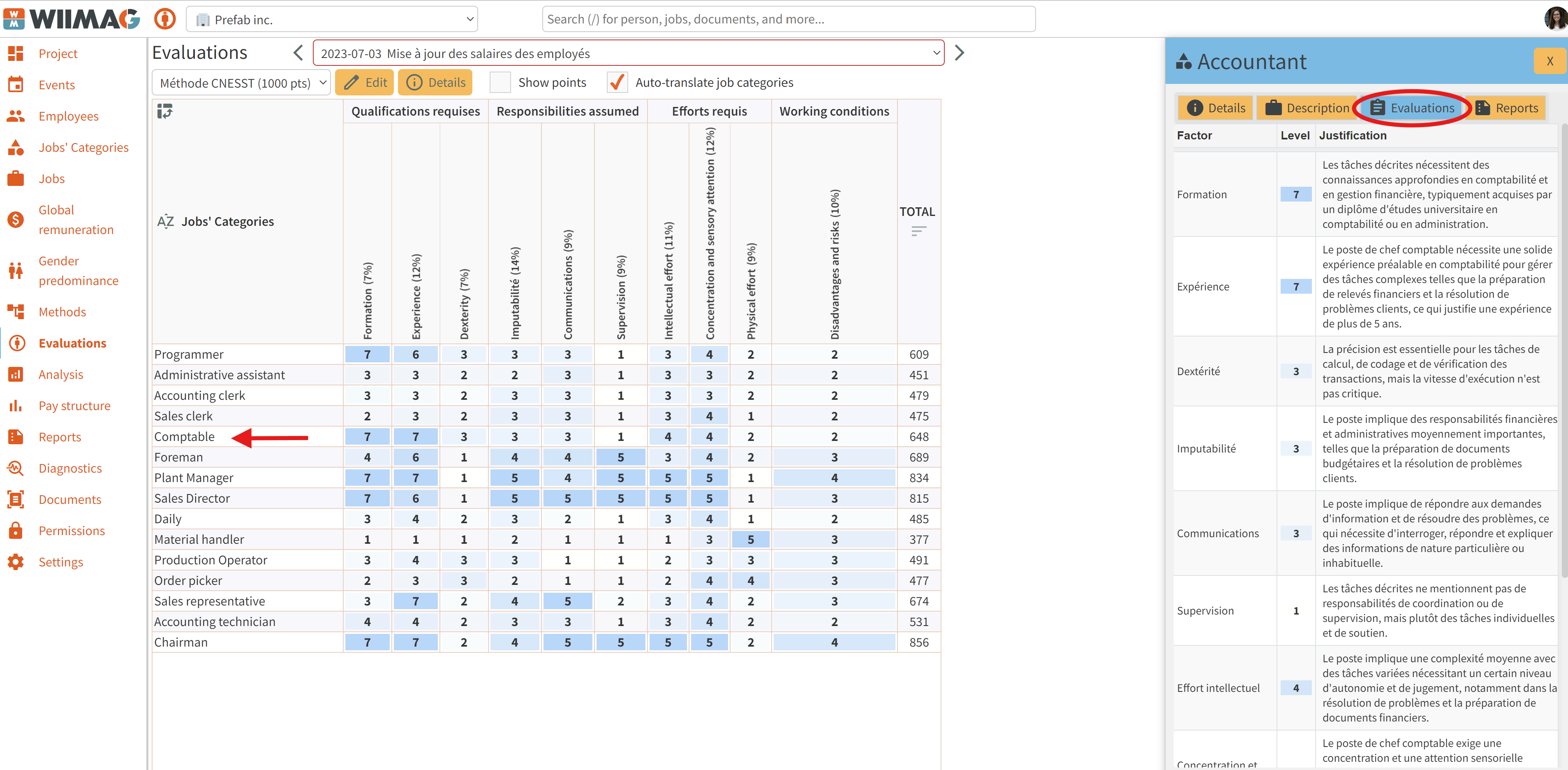Close the Accountant panel with the X button
This screenshot has height=770, width=1568.
tap(1550, 61)
